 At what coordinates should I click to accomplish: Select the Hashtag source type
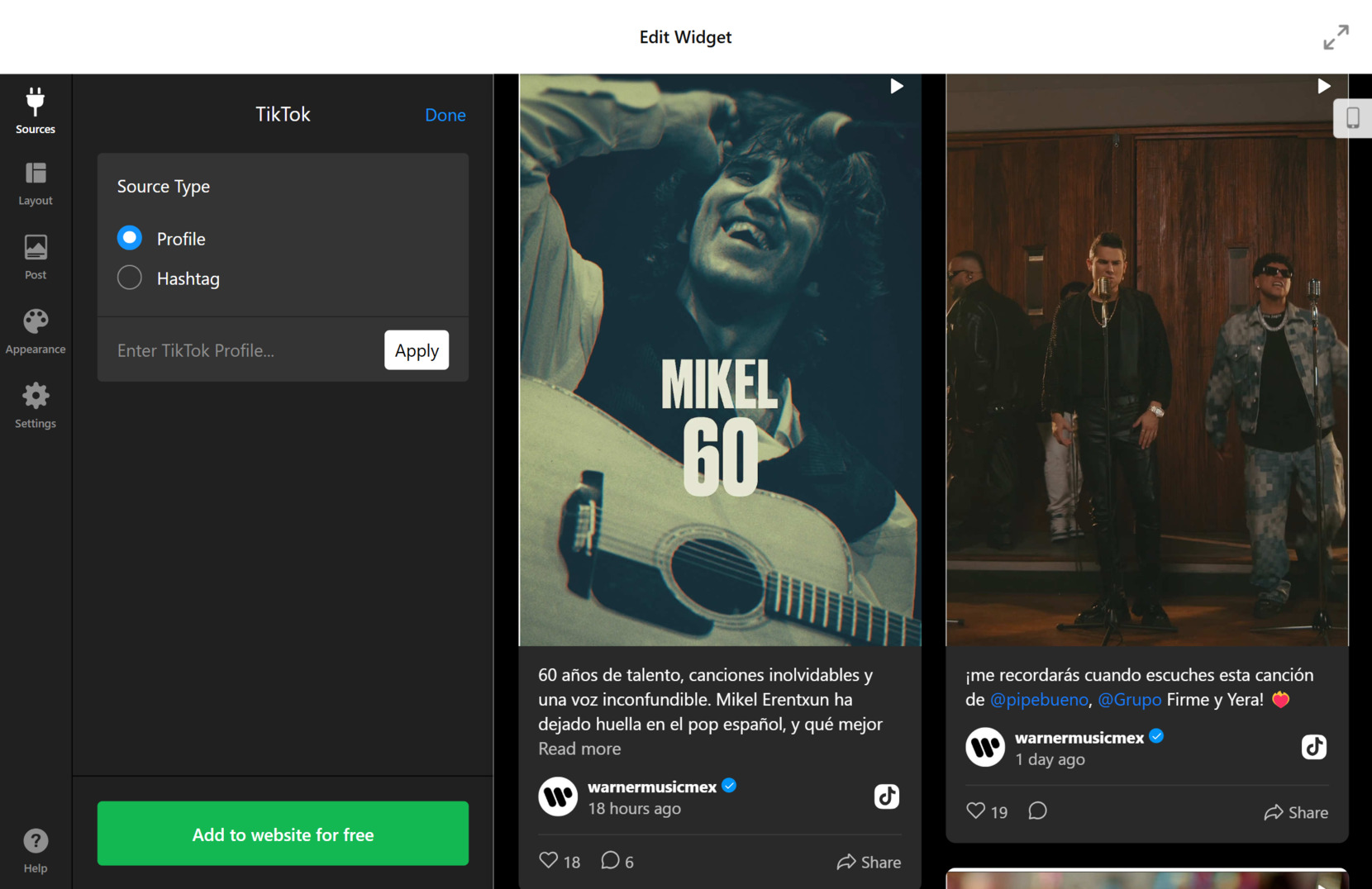pos(129,278)
